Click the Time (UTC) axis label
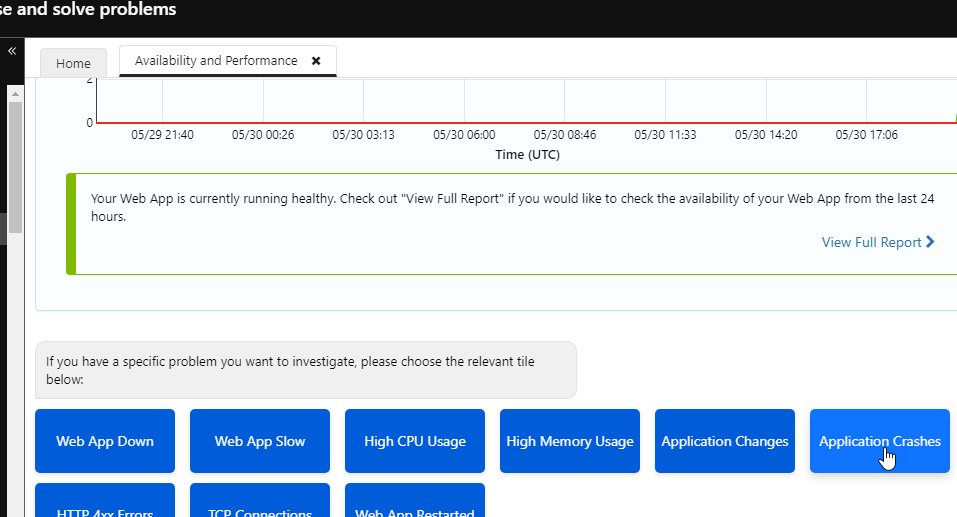The width and height of the screenshot is (957, 517). click(x=527, y=155)
